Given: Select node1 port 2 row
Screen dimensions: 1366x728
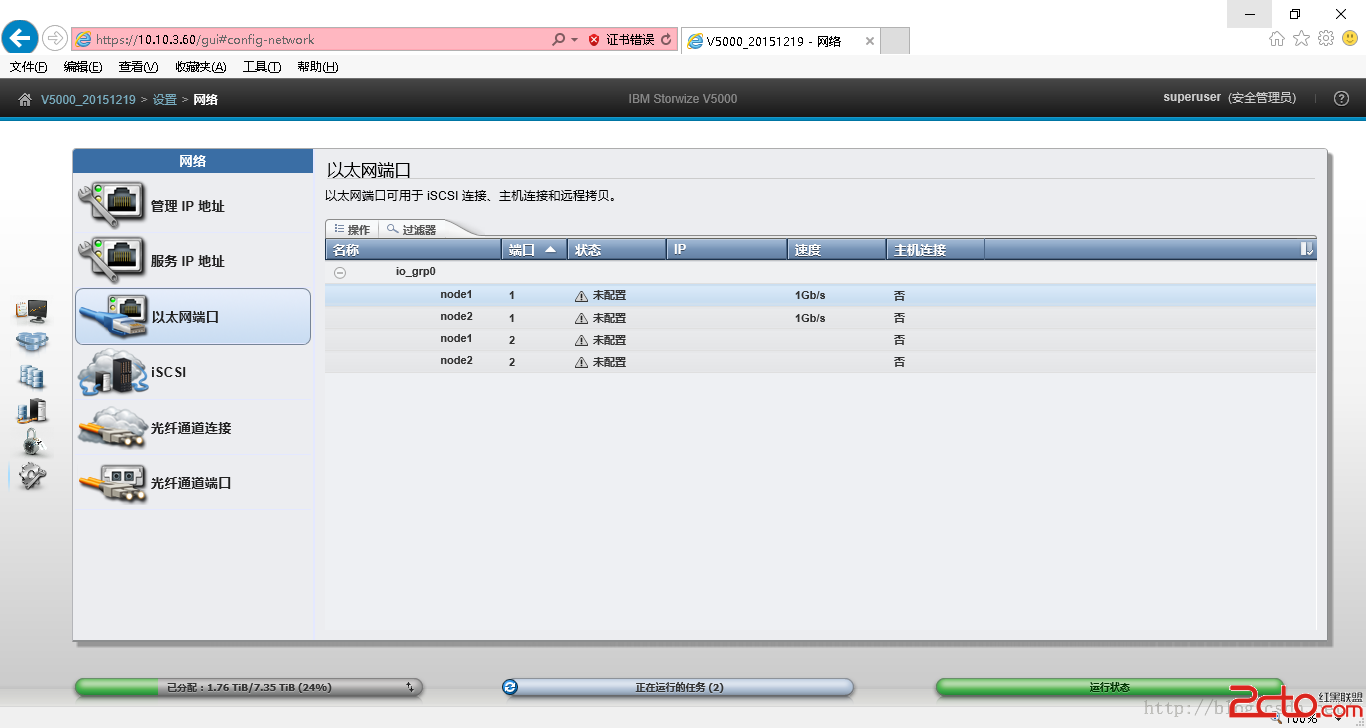Looking at the screenshot, I should tap(820, 340).
